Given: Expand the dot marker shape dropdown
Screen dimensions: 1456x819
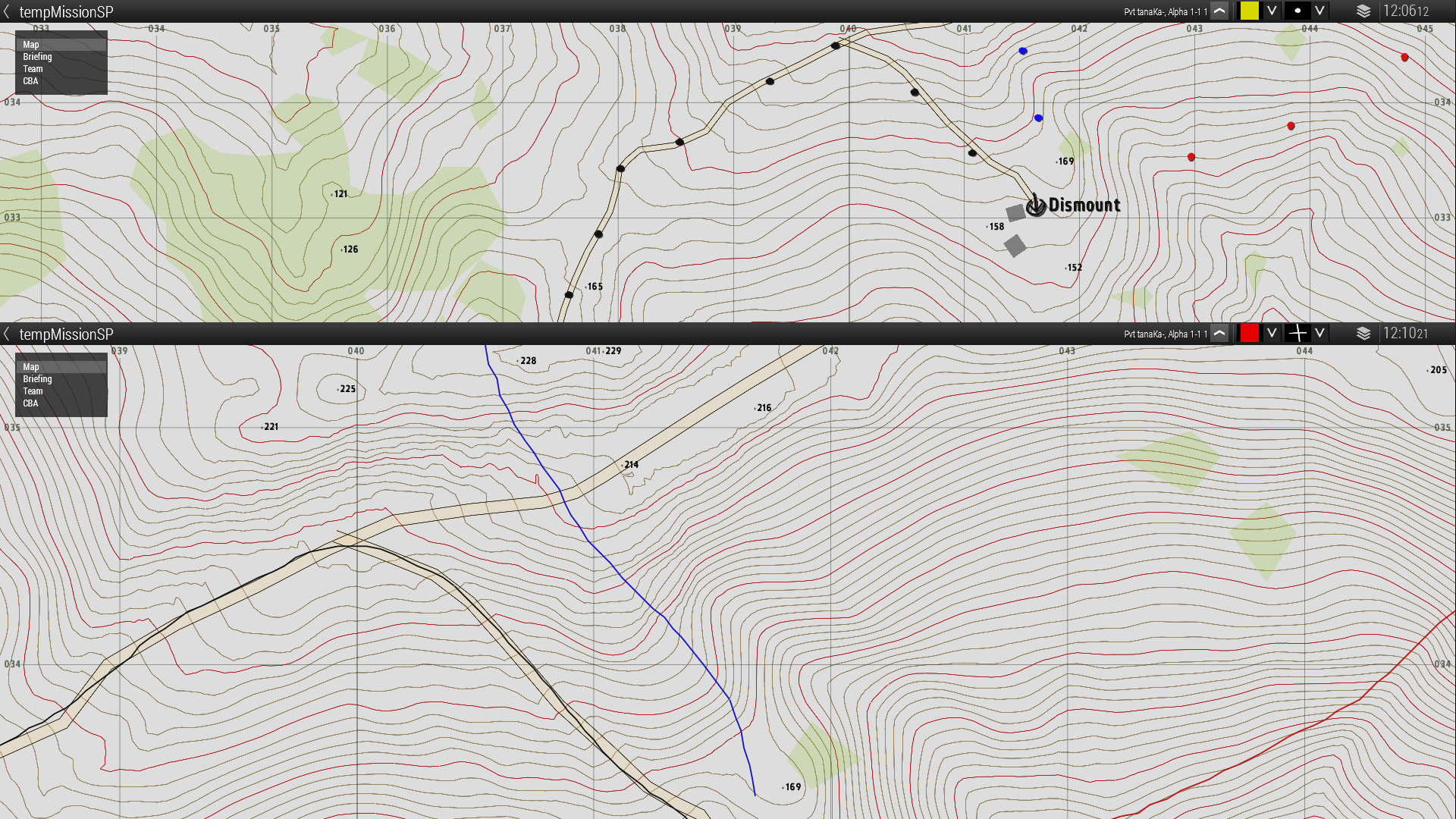Looking at the screenshot, I should (1320, 11).
